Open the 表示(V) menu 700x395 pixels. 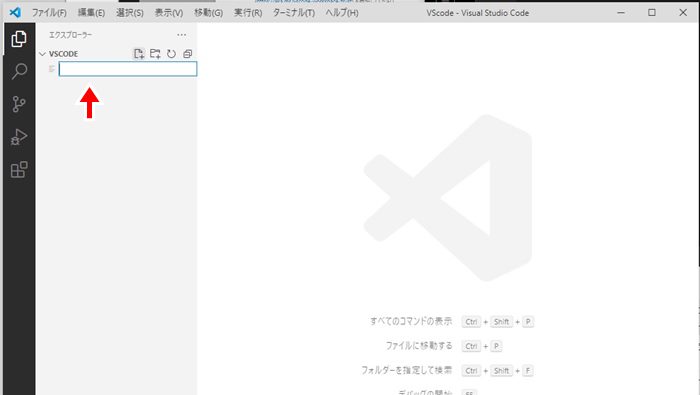click(x=168, y=13)
